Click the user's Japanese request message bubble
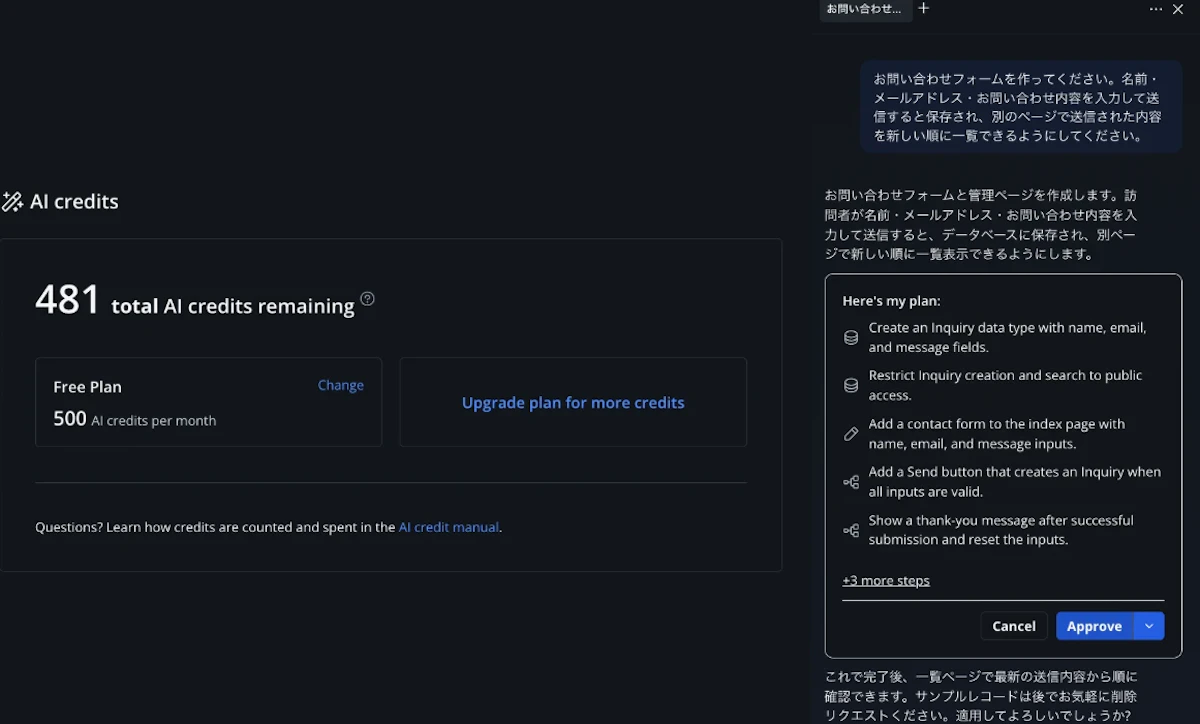Image resolution: width=1200 pixels, height=724 pixels. pos(1021,107)
